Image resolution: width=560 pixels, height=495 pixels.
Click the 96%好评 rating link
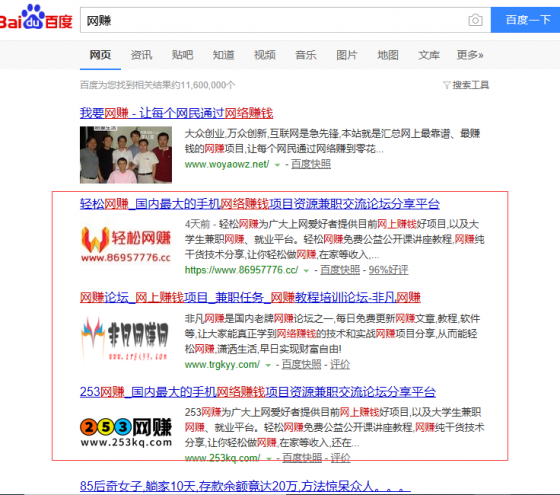click(x=388, y=270)
